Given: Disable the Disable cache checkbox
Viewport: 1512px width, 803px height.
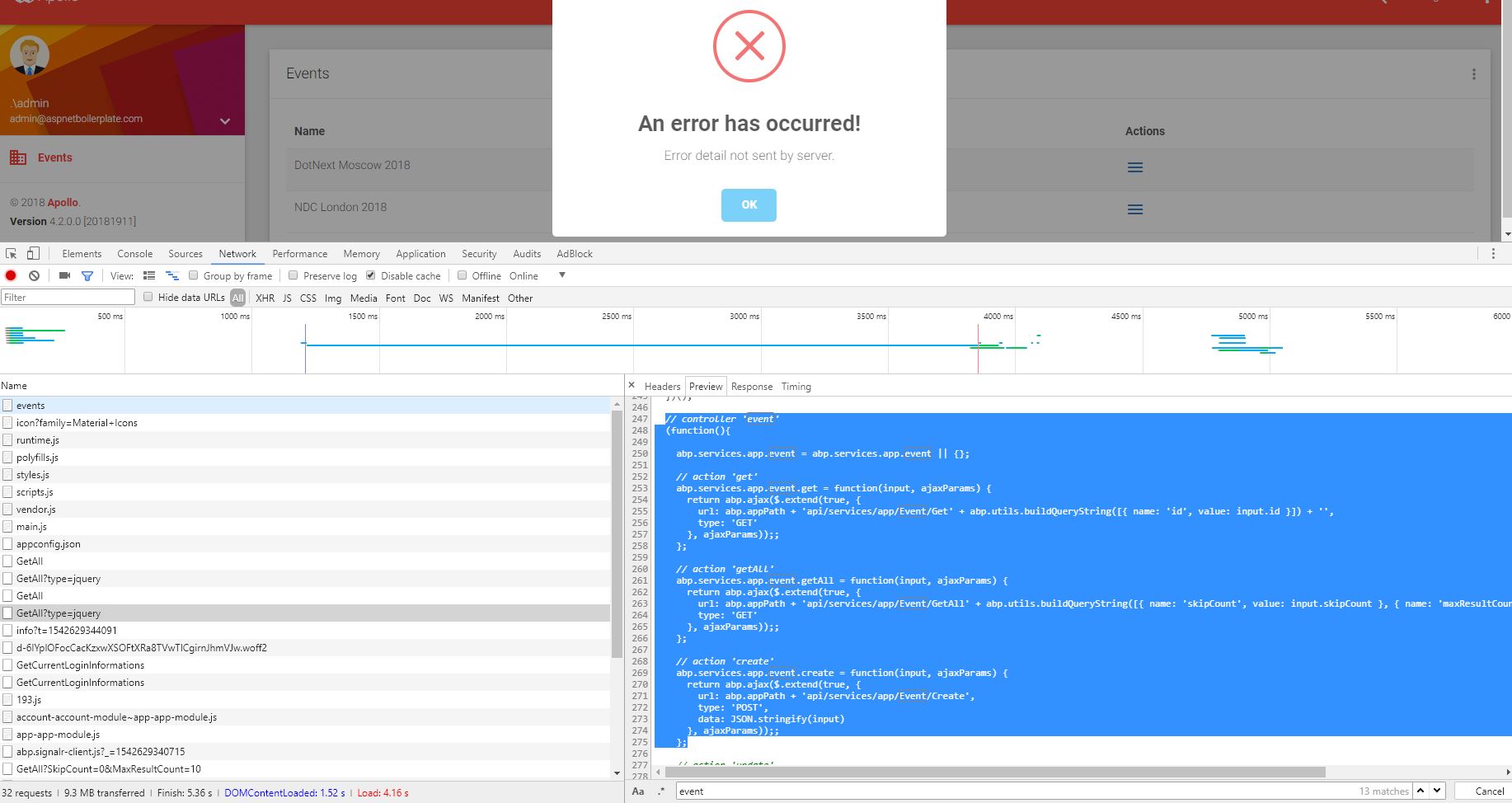Looking at the screenshot, I should coord(371,275).
